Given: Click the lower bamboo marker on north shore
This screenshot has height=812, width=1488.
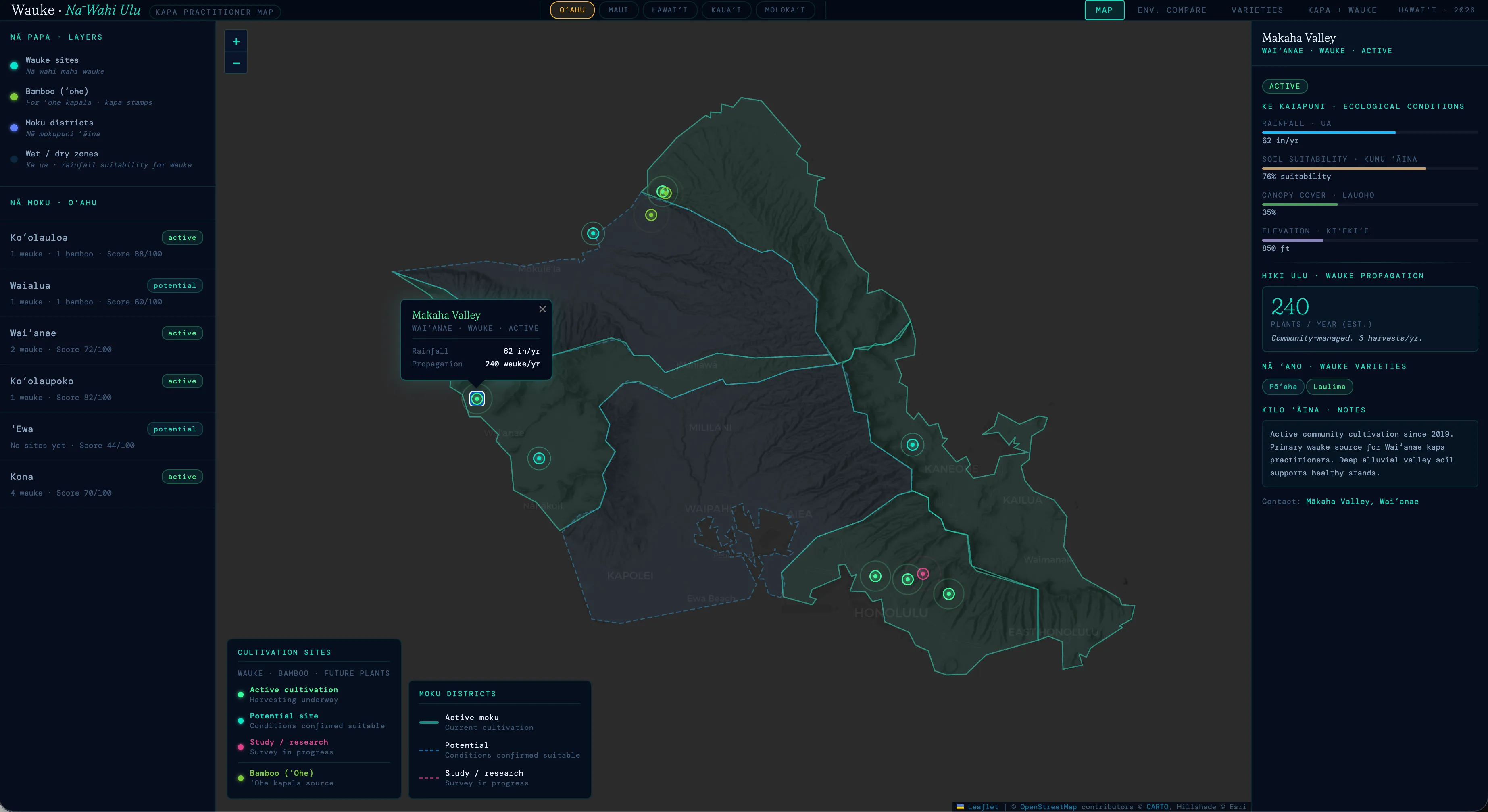Looking at the screenshot, I should 651,215.
